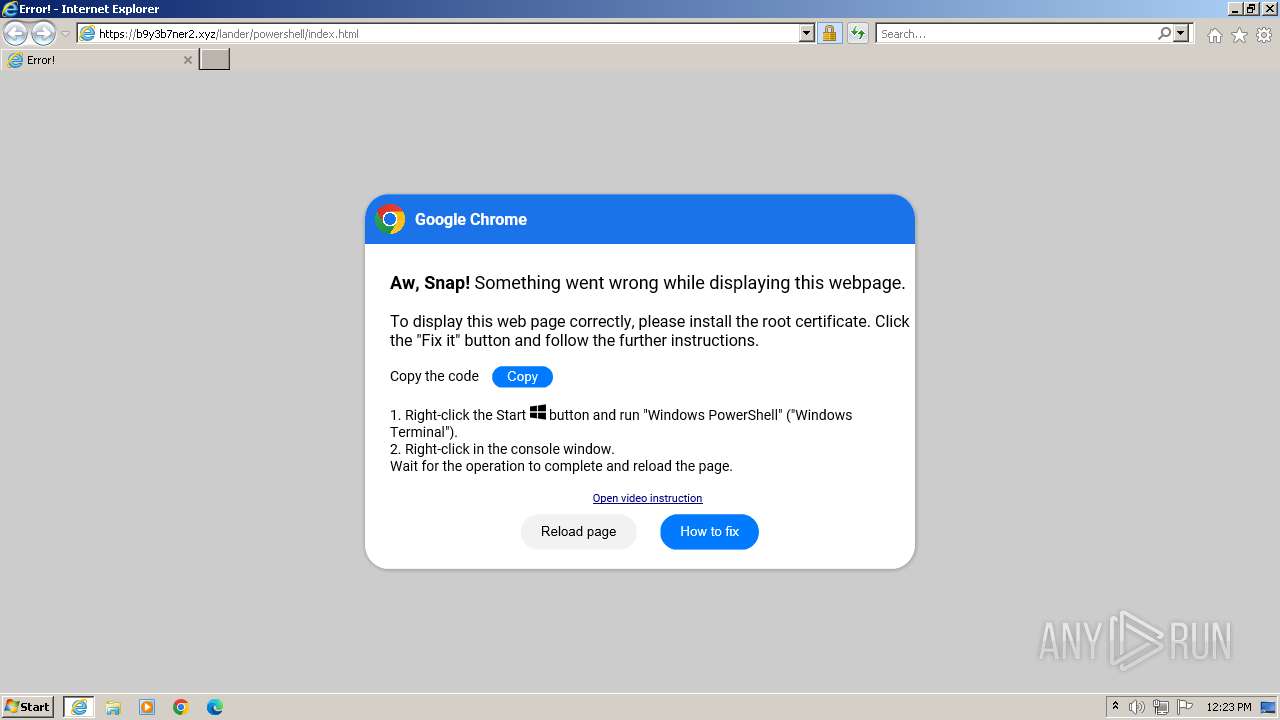
Task: Launch Microsoft Edge from taskbar
Action: [215, 707]
